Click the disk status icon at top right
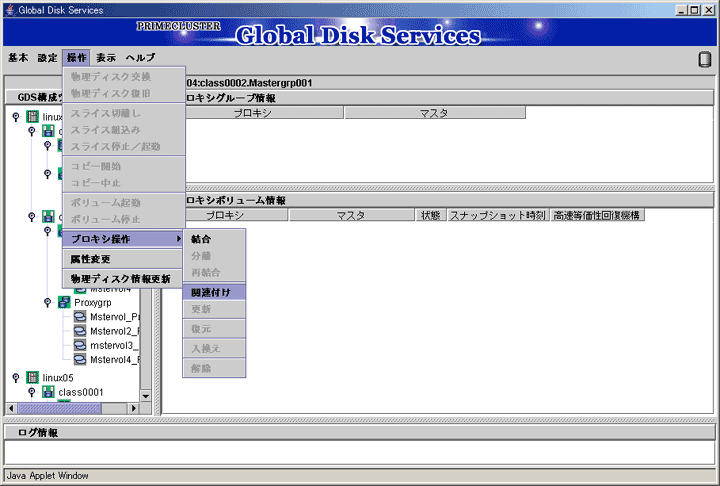Viewport: 720px width, 486px height. click(704, 60)
